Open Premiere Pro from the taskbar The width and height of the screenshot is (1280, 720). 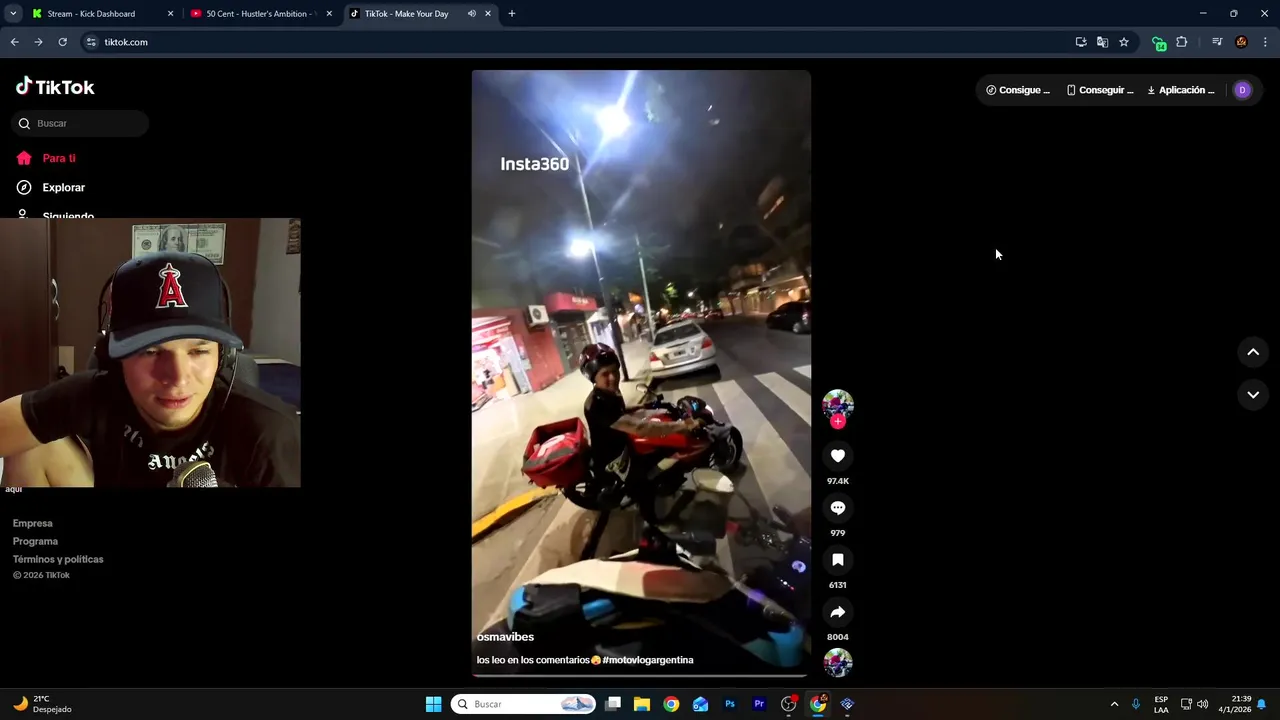pyautogui.click(x=759, y=704)
